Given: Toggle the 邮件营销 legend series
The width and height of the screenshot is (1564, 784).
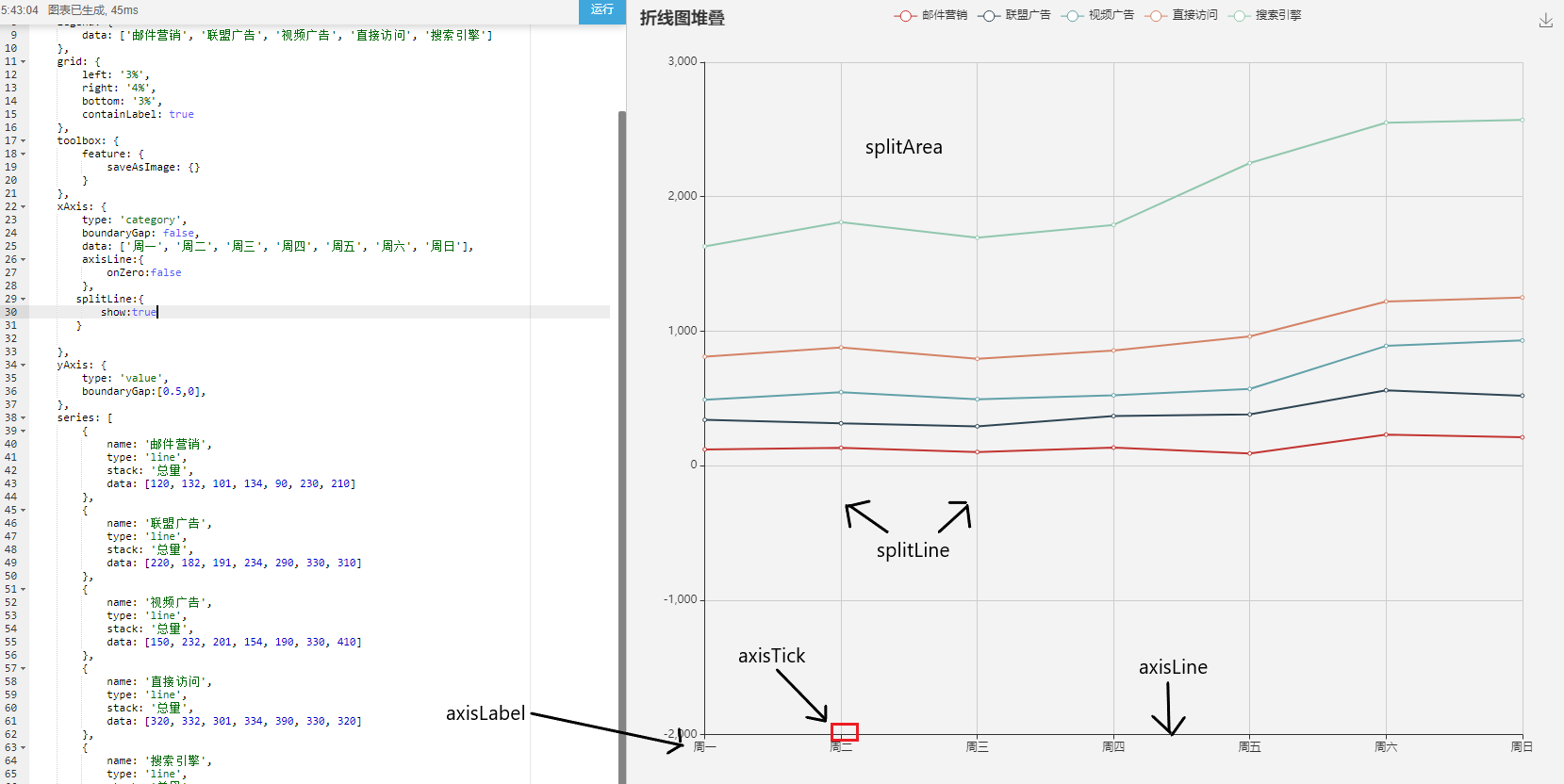Looking at the screenshot, I should (931, 15).
